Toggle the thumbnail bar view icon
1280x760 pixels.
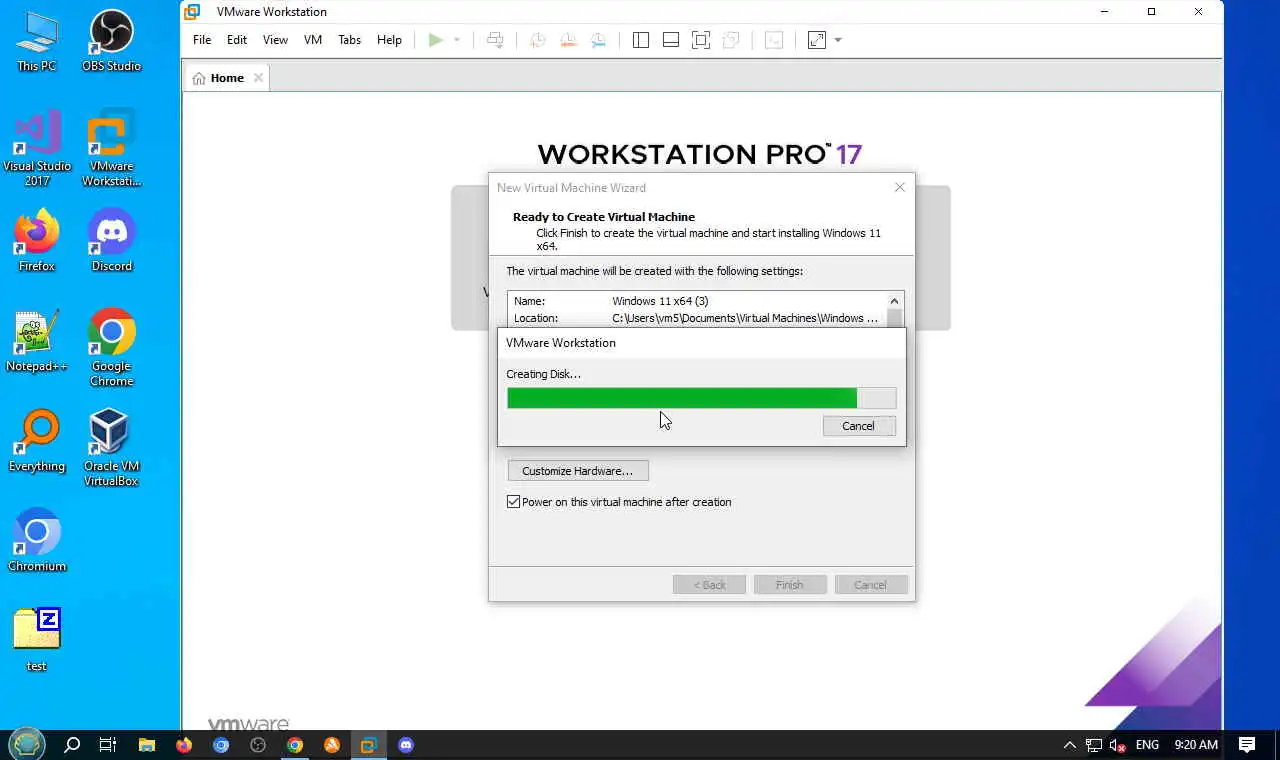671,40
